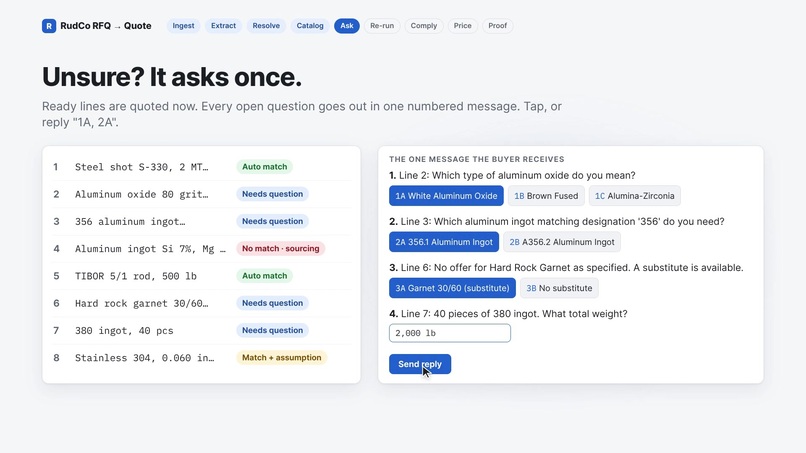Click the total weight input field
Screen dimensions: 806x453
450,333
